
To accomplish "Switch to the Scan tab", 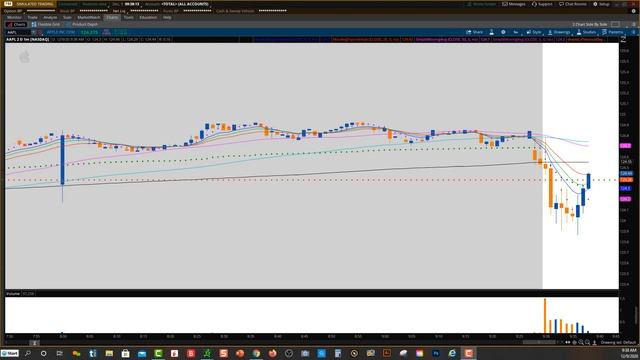I will click(x=67, y=18).
